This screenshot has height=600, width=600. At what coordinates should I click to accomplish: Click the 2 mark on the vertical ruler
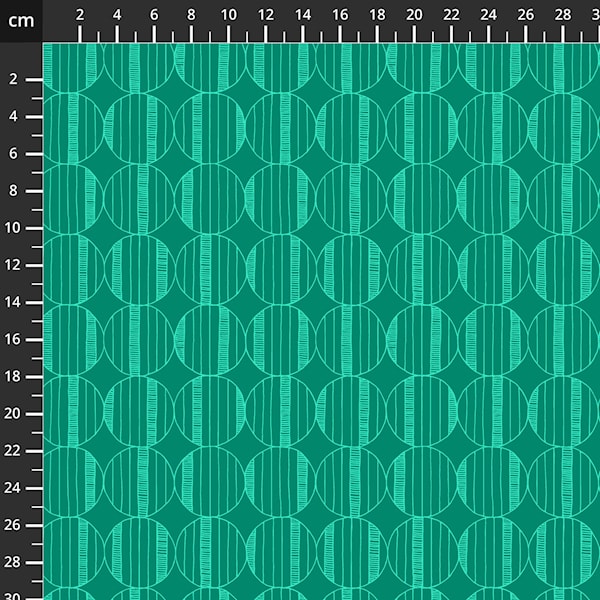click(x=13, y=79)
